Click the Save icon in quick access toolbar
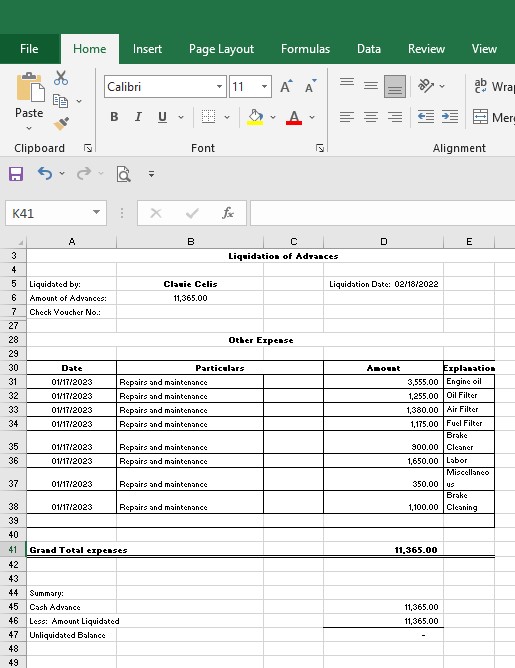 click(16, 174)
